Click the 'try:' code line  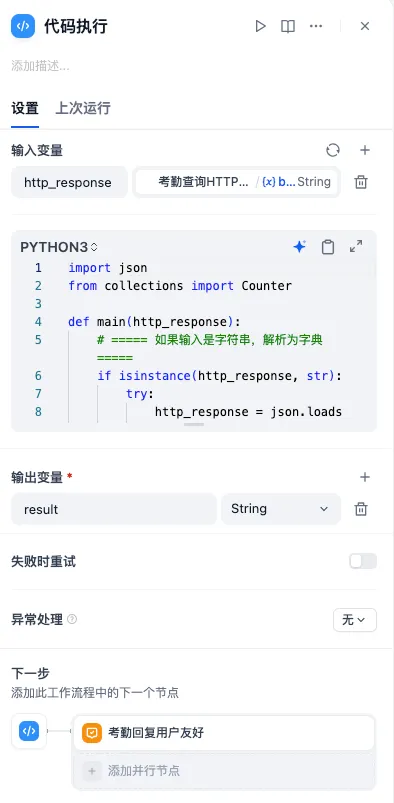[140, 394]
